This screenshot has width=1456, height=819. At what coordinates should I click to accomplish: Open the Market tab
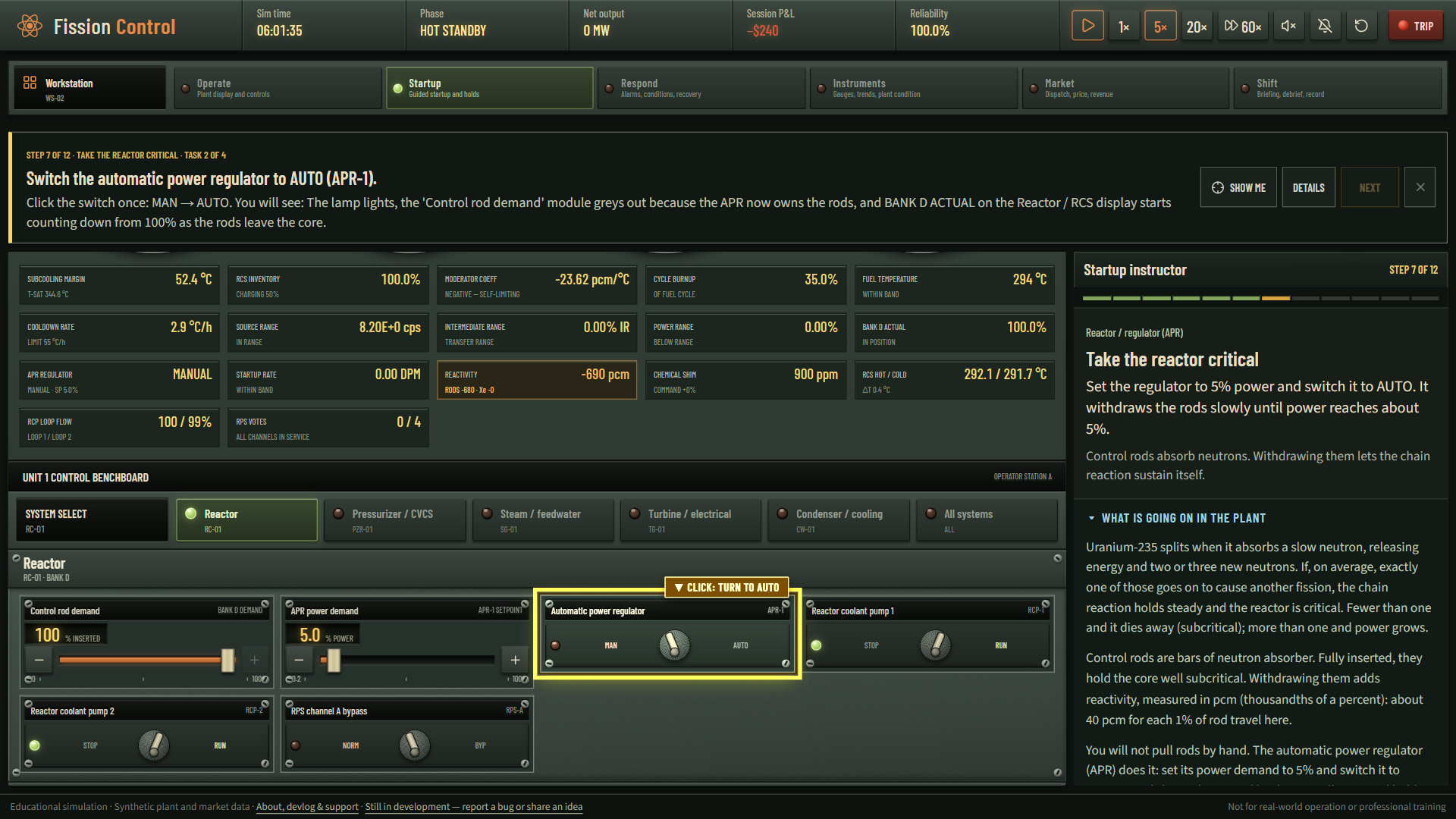coord(1125,88)
